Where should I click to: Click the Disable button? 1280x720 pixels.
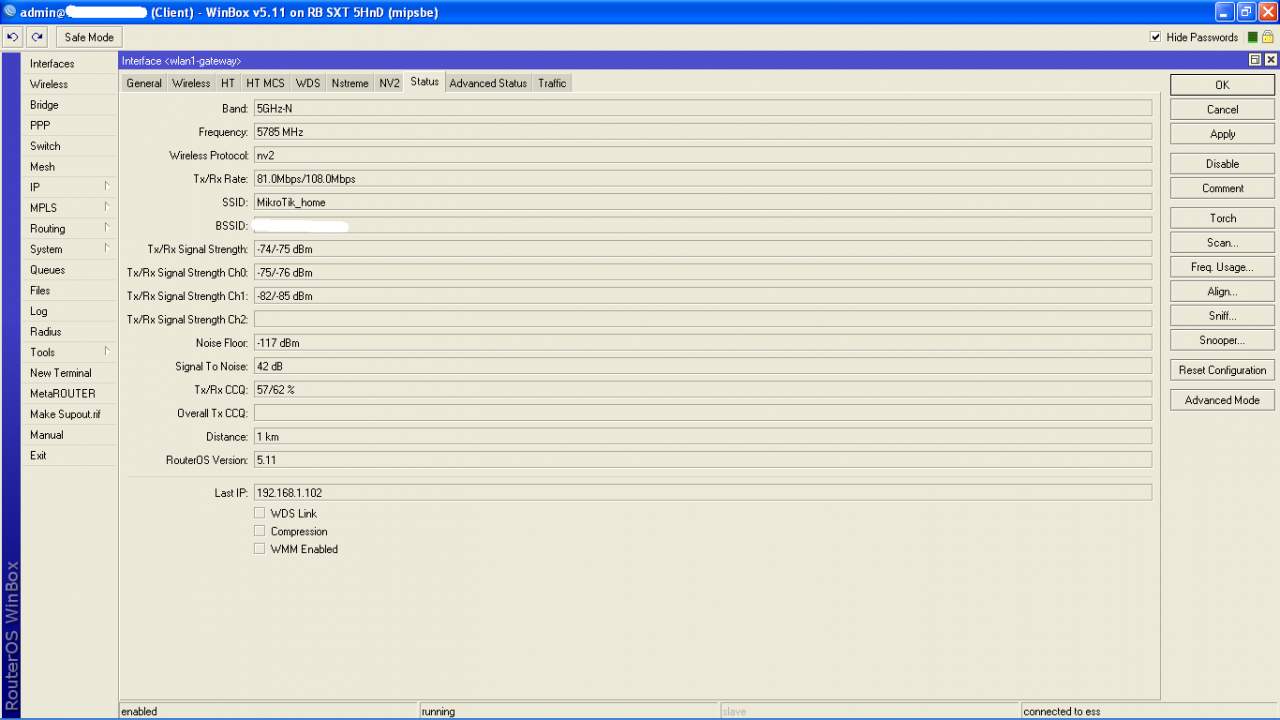point(1222,164)
